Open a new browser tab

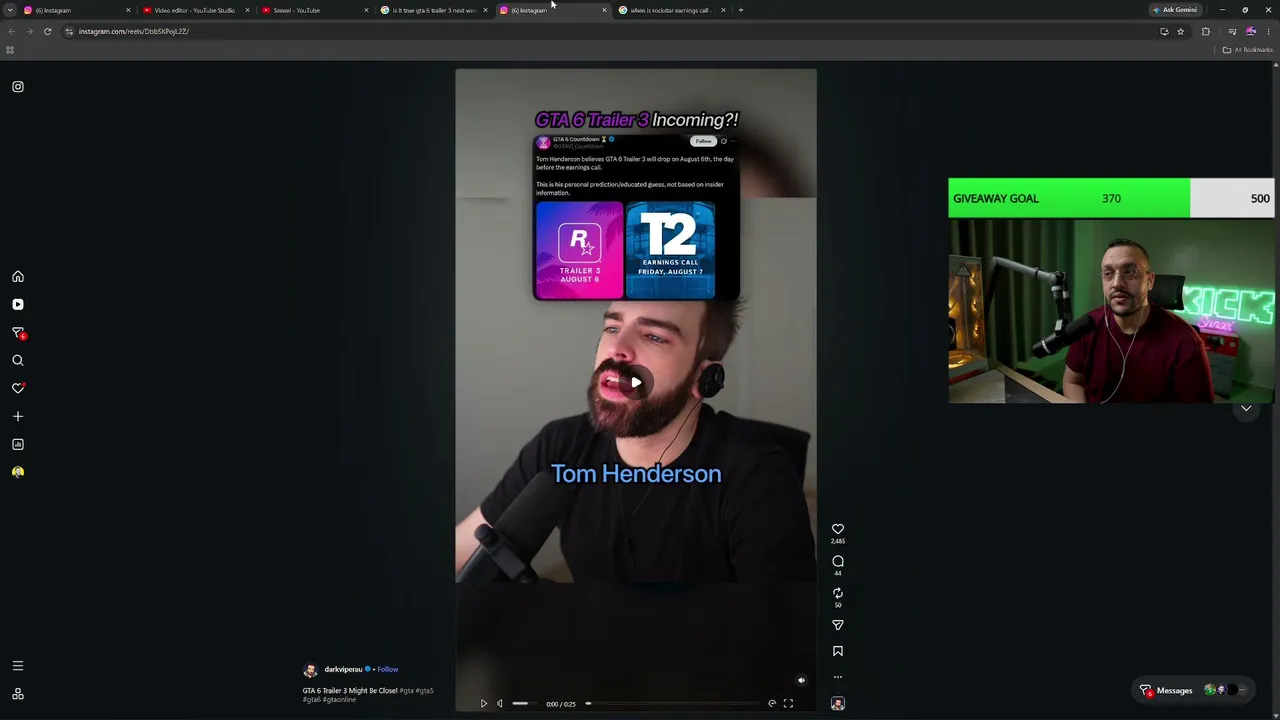point(741,10)
